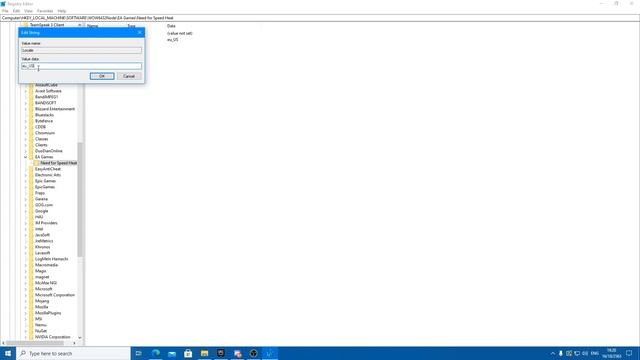Select the Need for Speed Heat key
The image size is (640, 360).
(58, 163)
